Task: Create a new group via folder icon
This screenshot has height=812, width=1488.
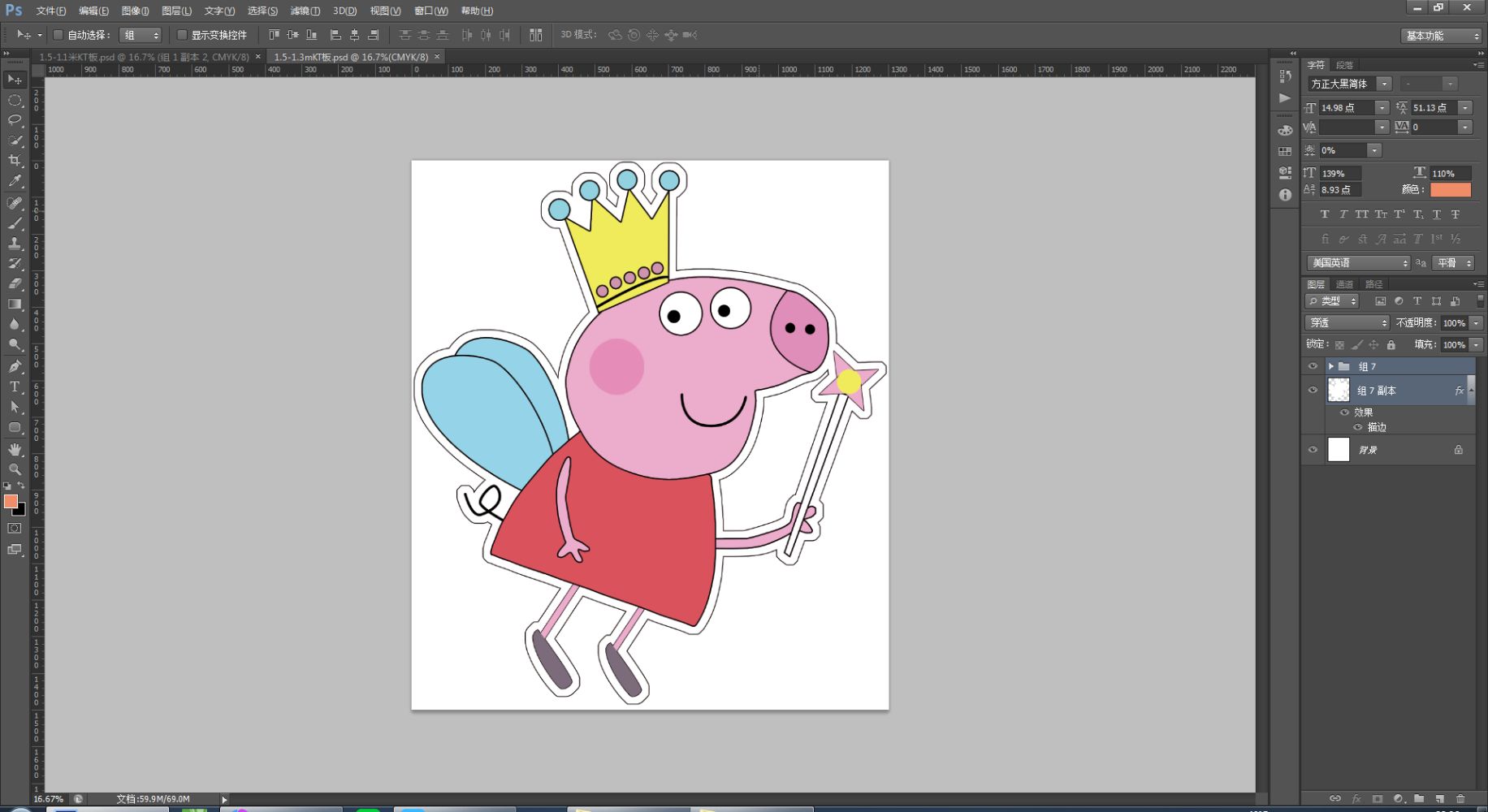Action: [1418, 799]
